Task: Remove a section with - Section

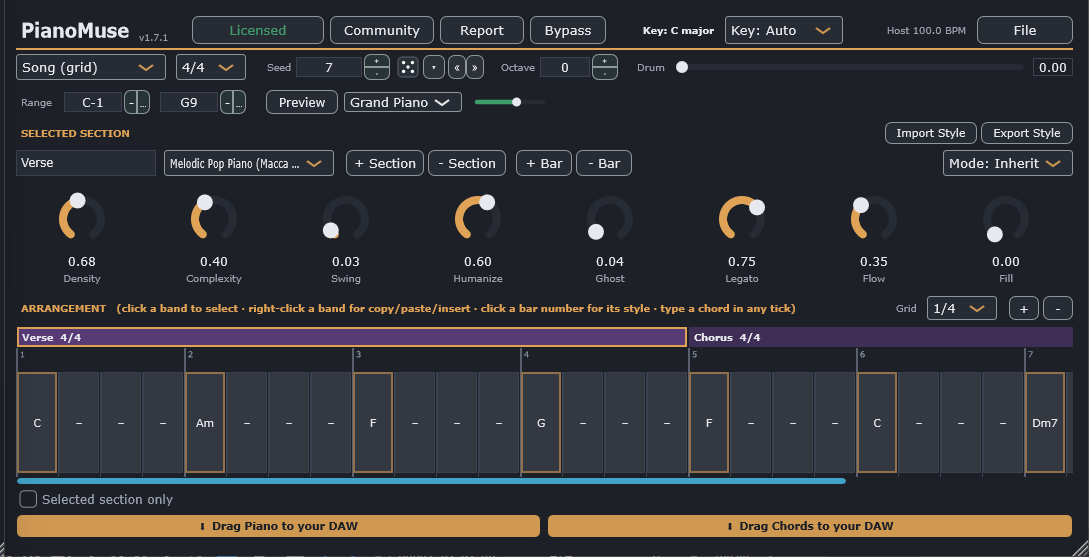Action: point(467,163)
